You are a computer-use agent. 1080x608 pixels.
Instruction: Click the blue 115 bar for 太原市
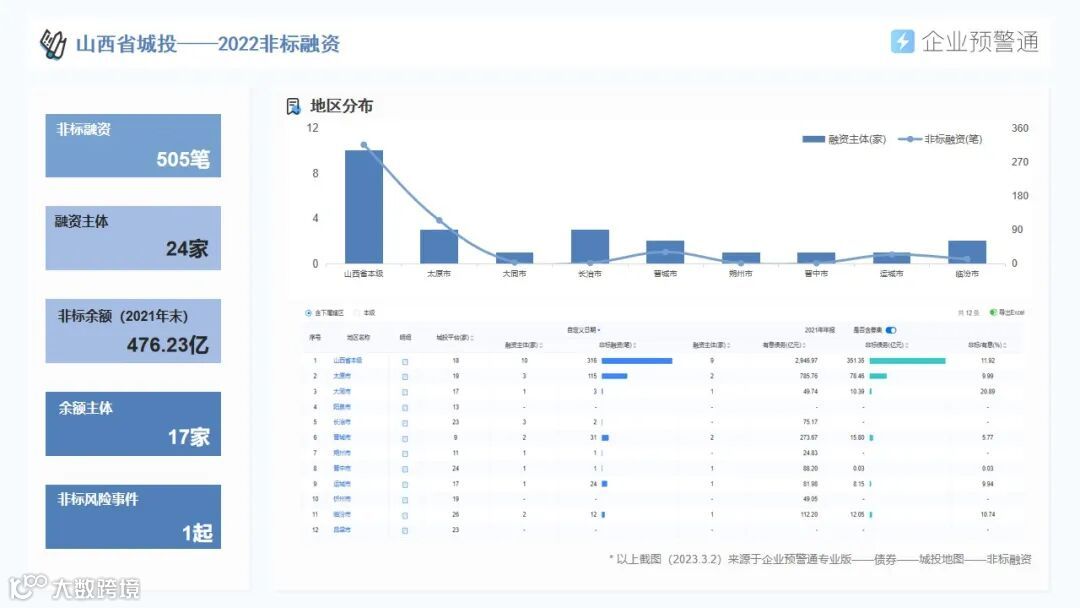(x=614, y=376)
